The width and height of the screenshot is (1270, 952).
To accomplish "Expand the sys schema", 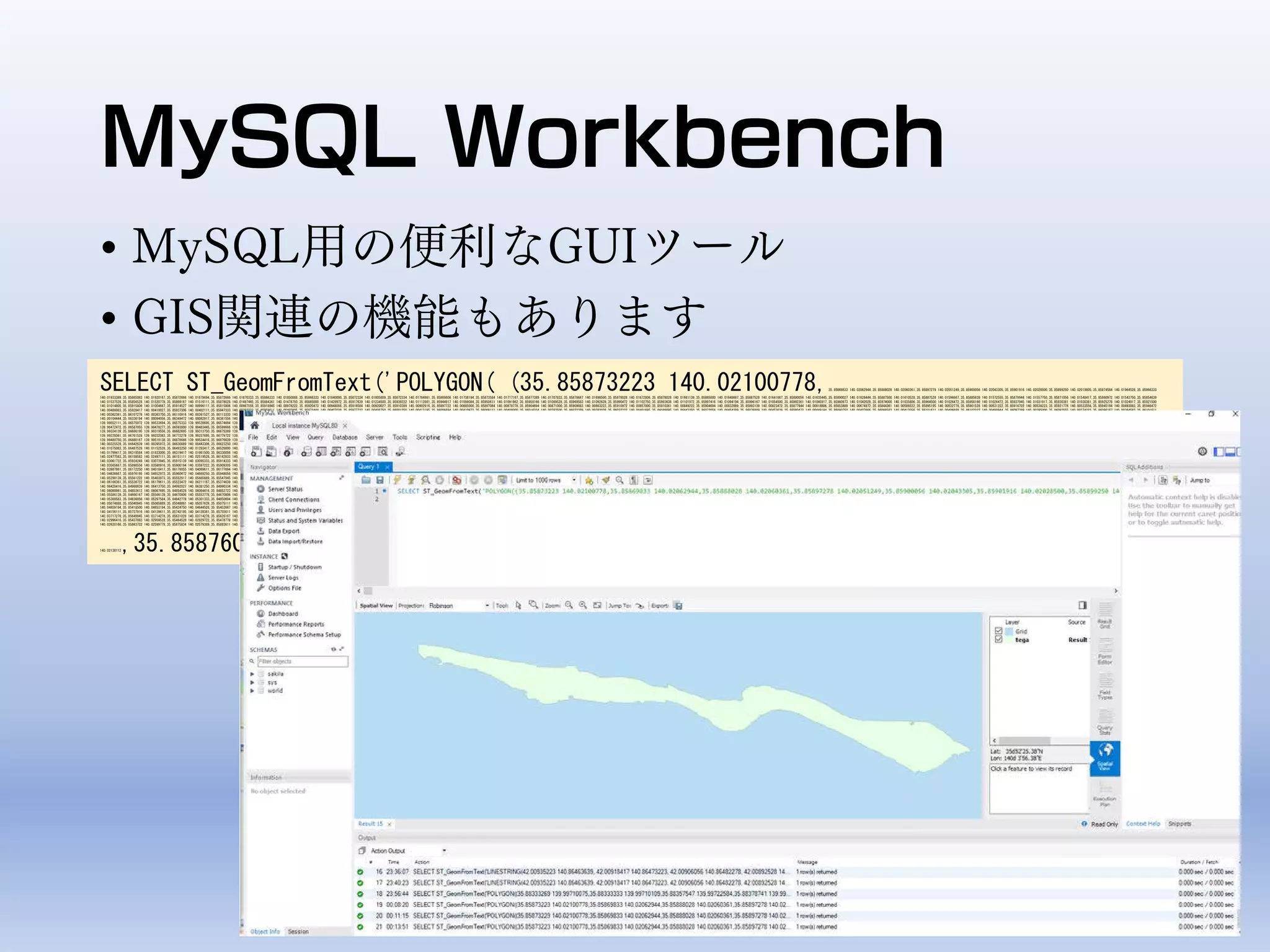I will [252, 682].
